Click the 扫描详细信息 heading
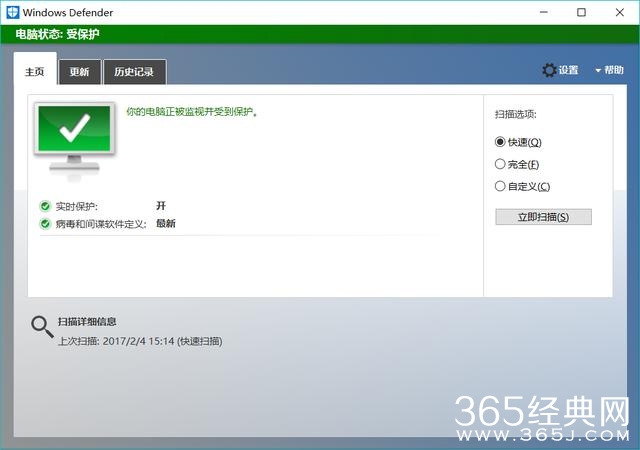 coord(87,321)
